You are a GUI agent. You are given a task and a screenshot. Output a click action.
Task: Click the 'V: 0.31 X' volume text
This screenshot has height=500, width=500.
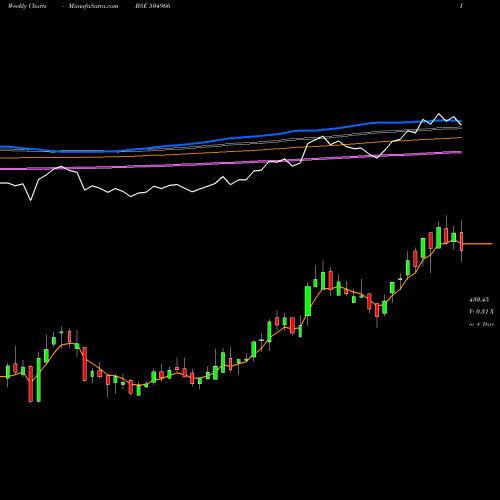point(481,312)
